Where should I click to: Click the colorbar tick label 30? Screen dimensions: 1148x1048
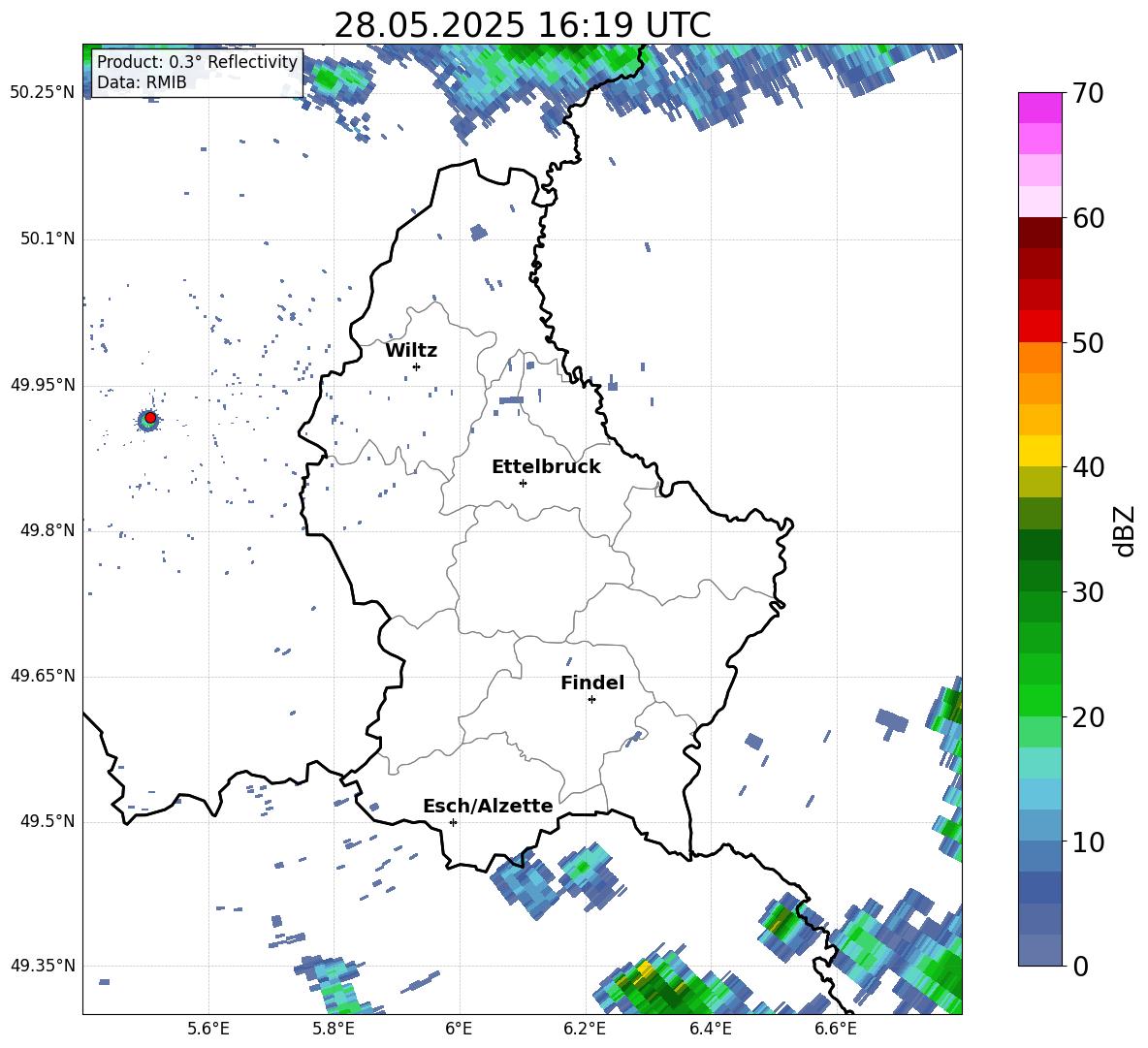[1088, 592]
